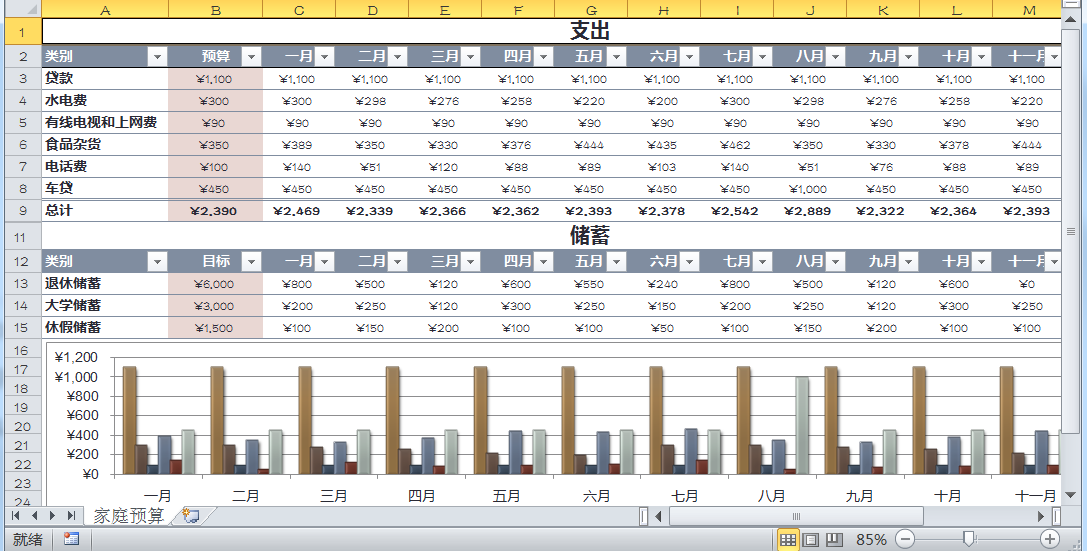
Task: Select the ¥2,889 total cell for 八月
Action: click(x=810, y=211)
